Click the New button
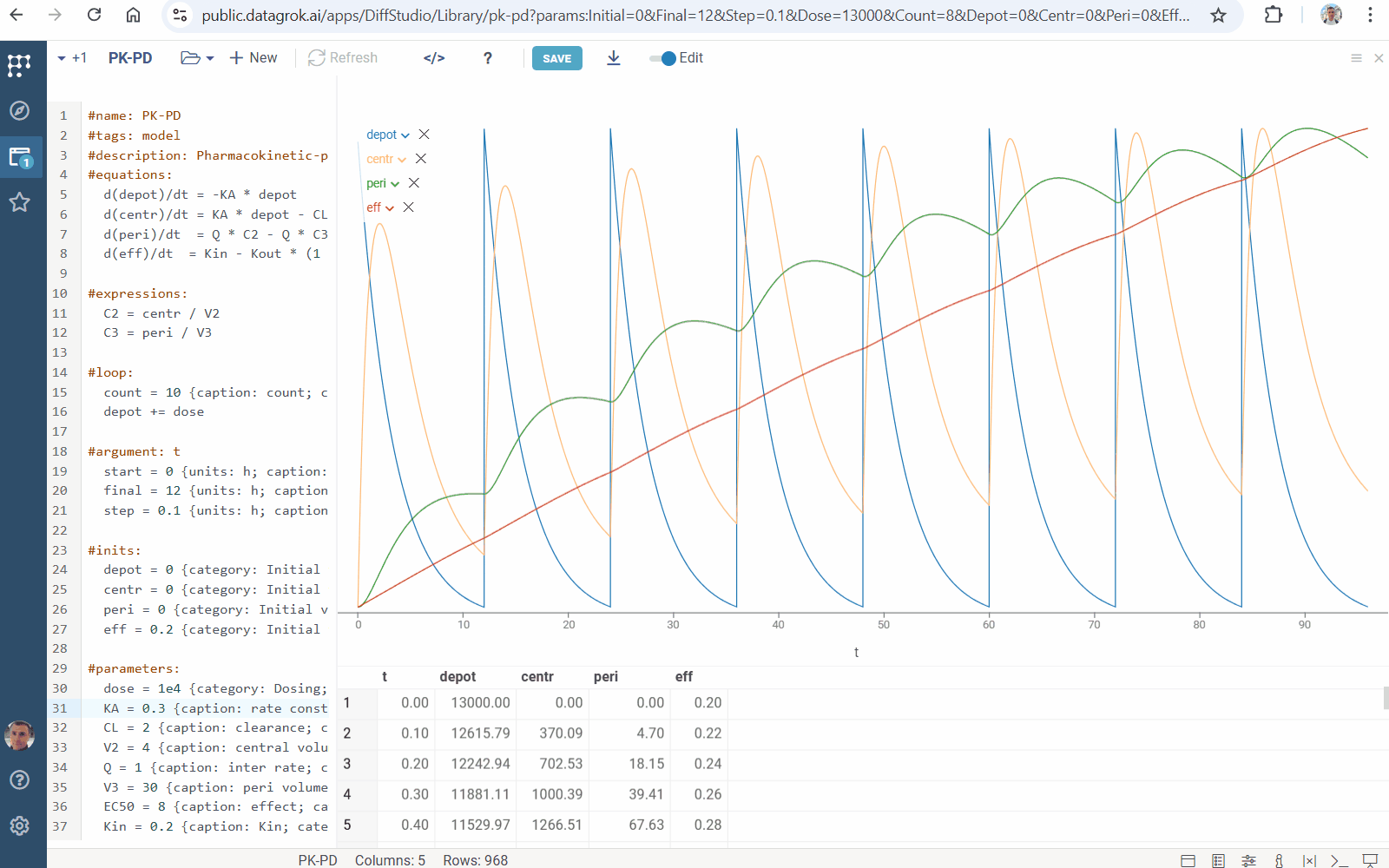The height and width of the screenshot is (868, 1389). coord(253,58)
